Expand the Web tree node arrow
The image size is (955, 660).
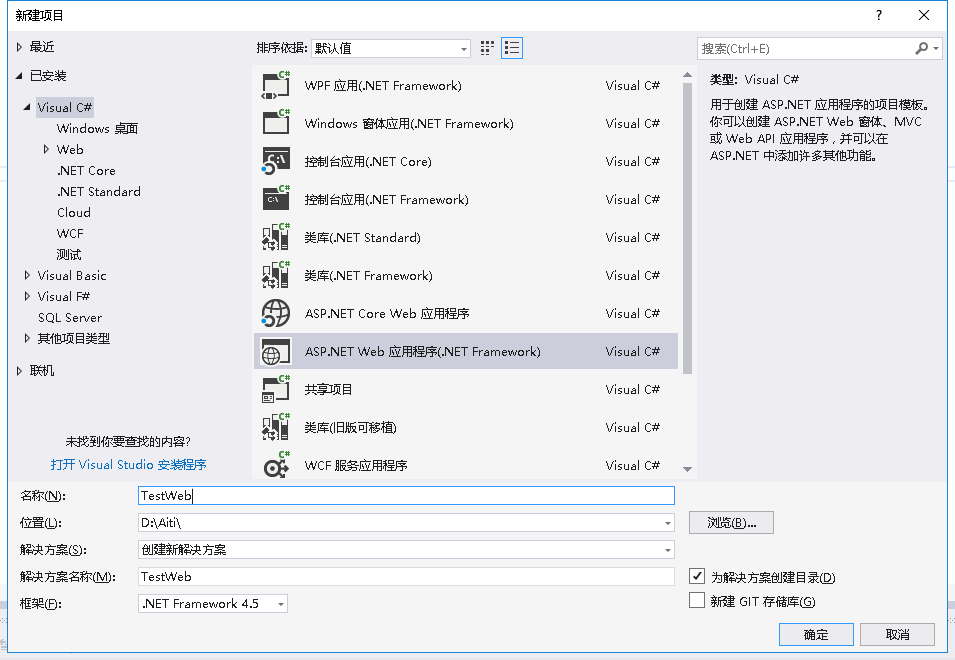(46, 149)
